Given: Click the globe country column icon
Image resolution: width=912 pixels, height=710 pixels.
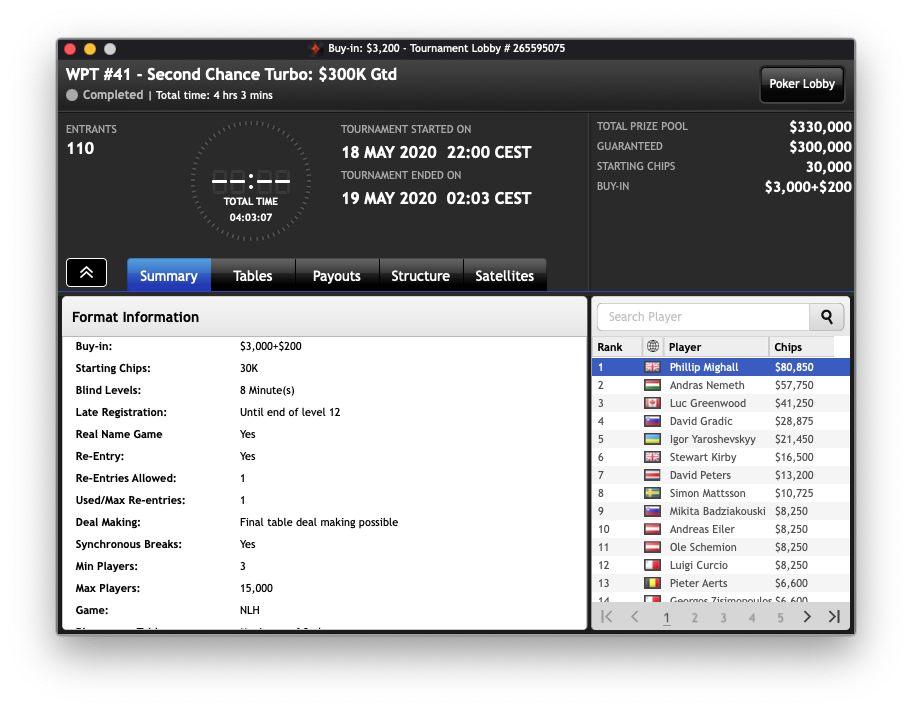Looking at the screenshot, I should [653, 347].
